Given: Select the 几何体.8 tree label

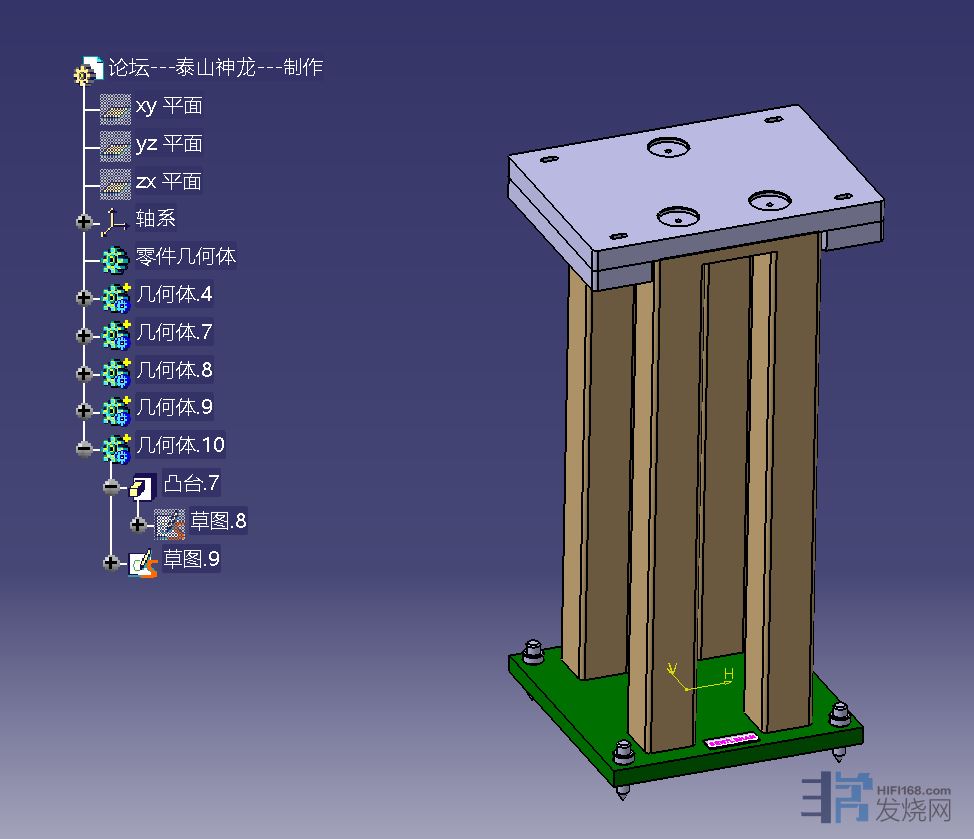Looking at the screenshot, I should tap(174, 370).
